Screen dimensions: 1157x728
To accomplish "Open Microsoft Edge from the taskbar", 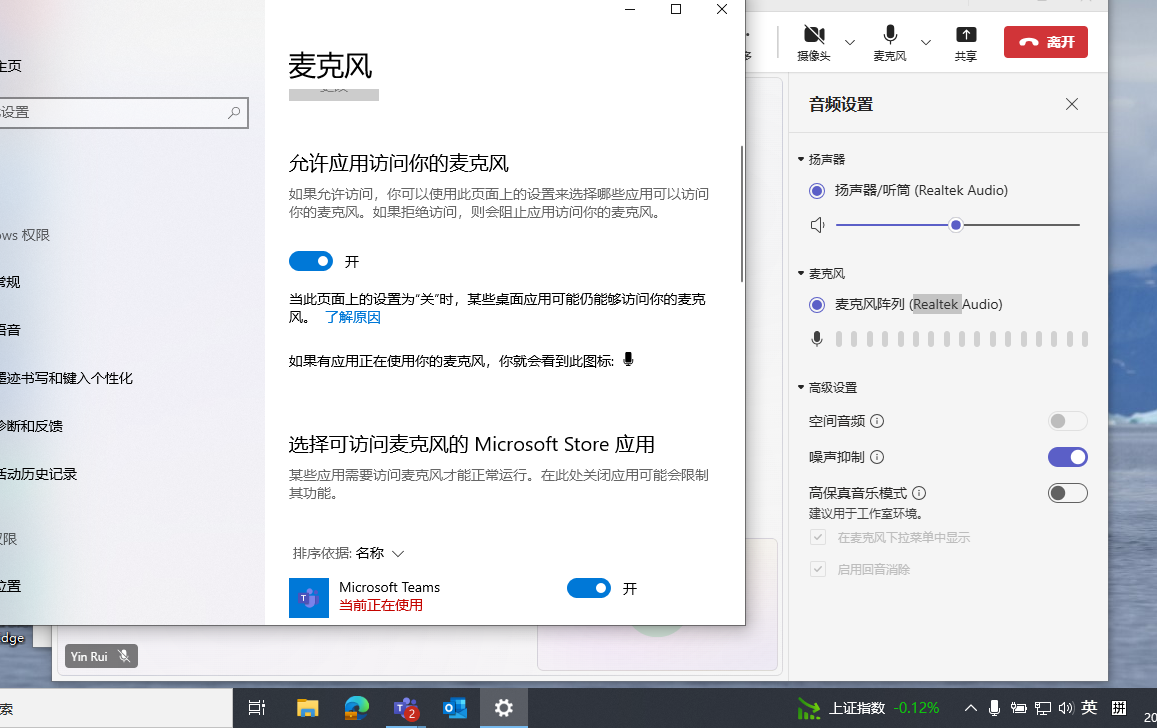I will pos(357,708).
